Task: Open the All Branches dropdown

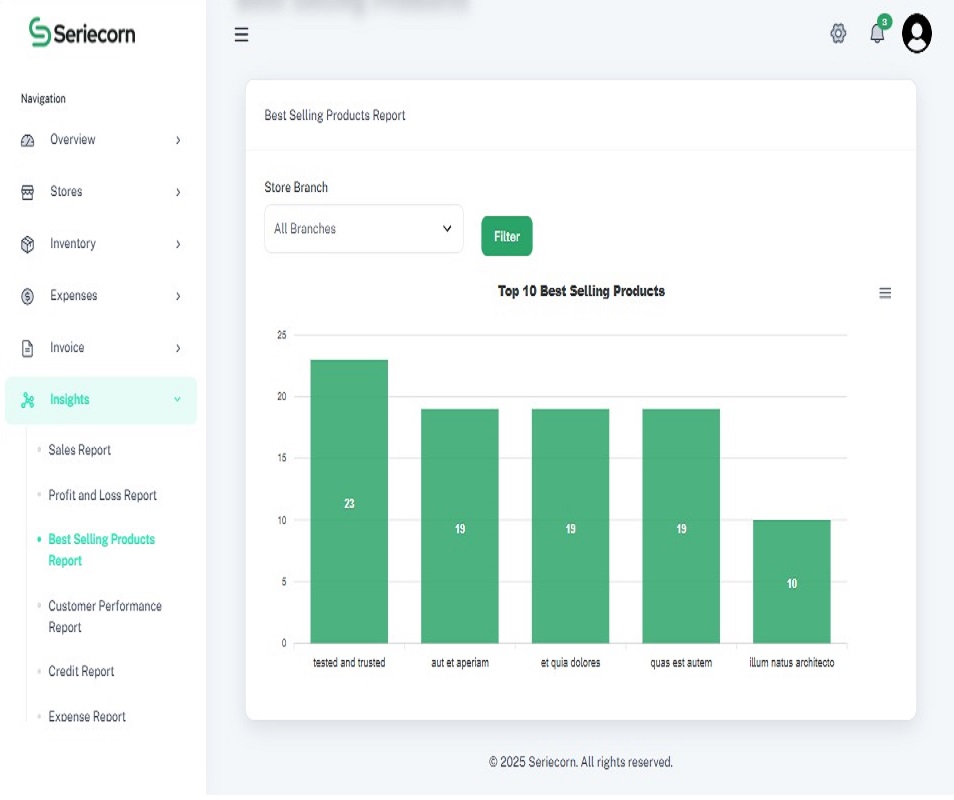Action: click(363, 229)
